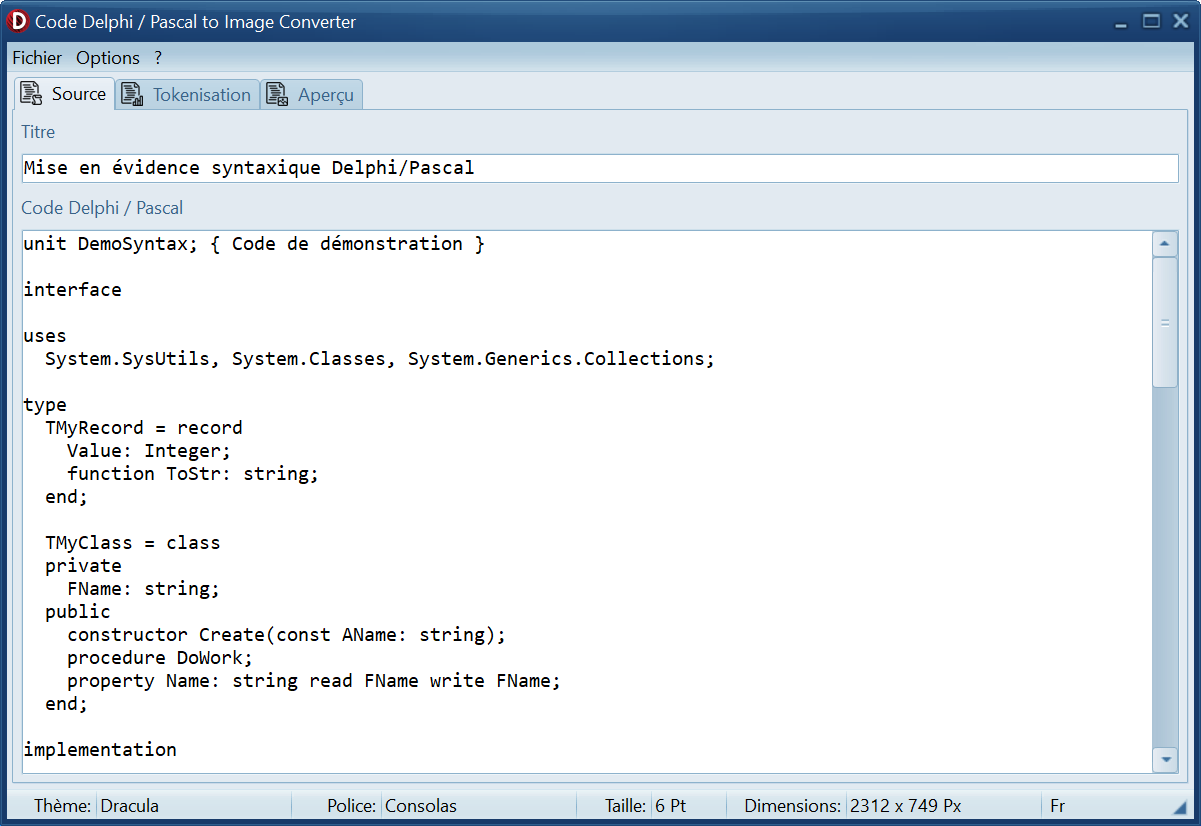The image size is (1201, 826).
Task: Switch to the Tokenisation tab
Action: click(201, 95)
